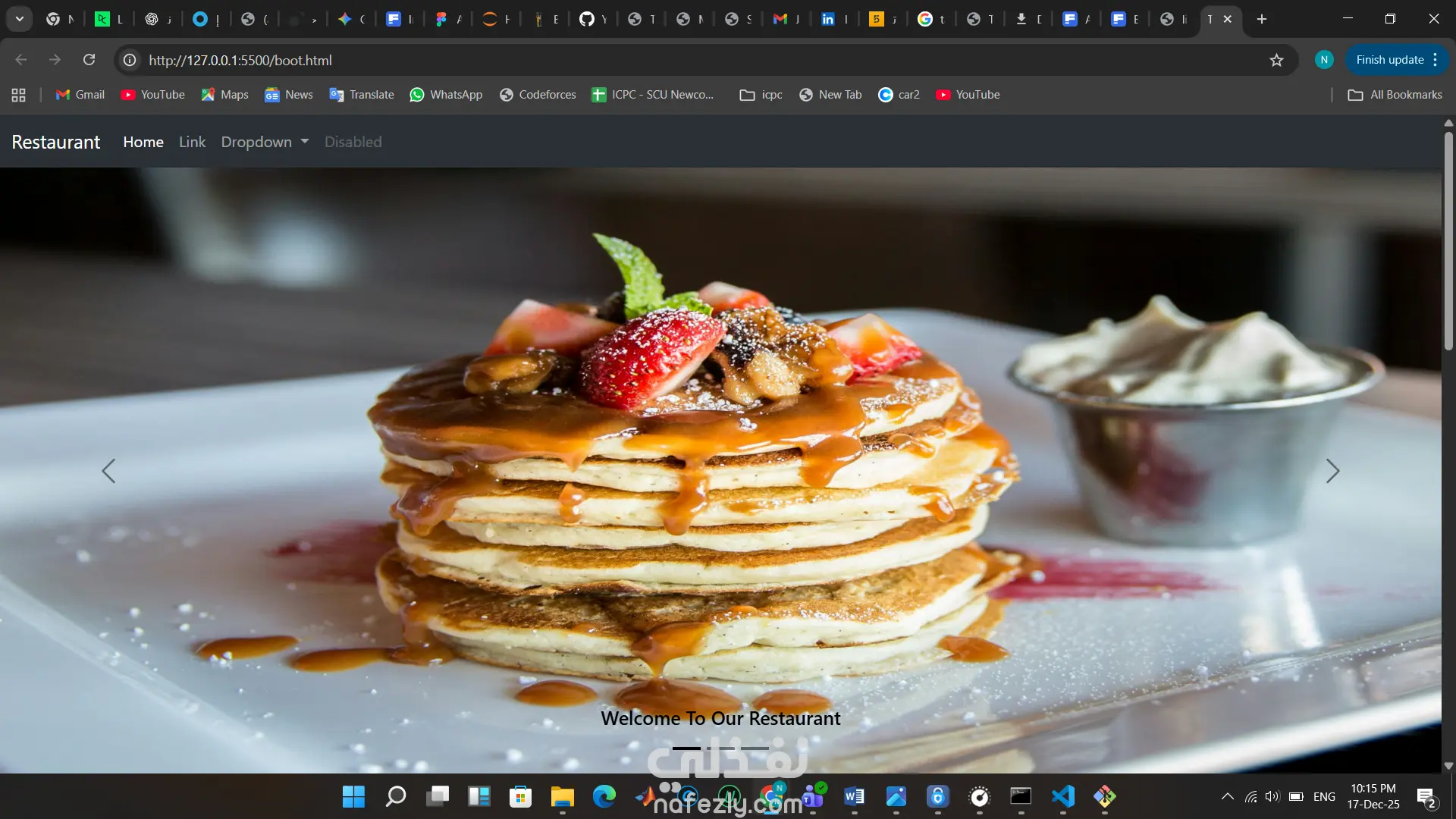Open a new browser tab

[x=1262, y=19]
